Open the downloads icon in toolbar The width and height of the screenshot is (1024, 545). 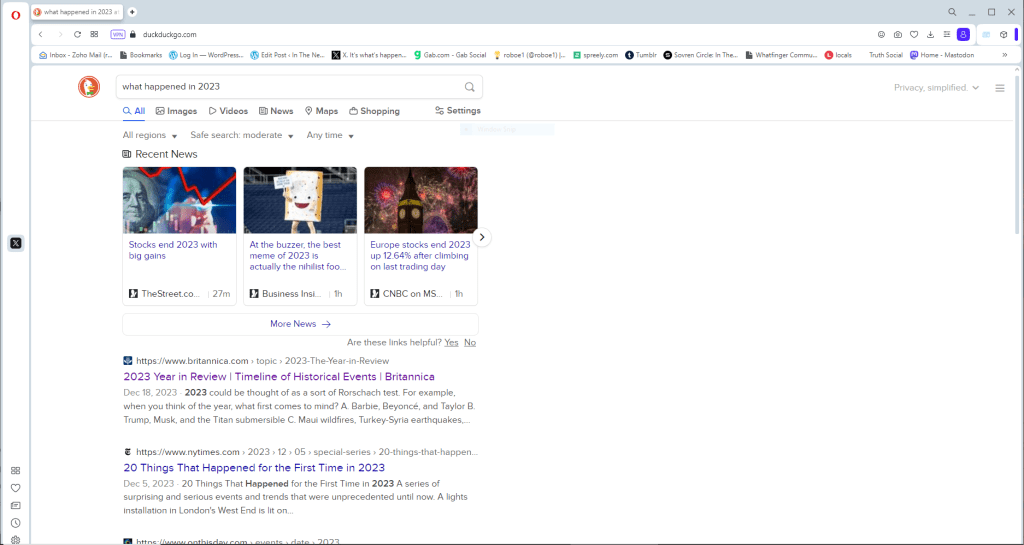pos(930,34)
